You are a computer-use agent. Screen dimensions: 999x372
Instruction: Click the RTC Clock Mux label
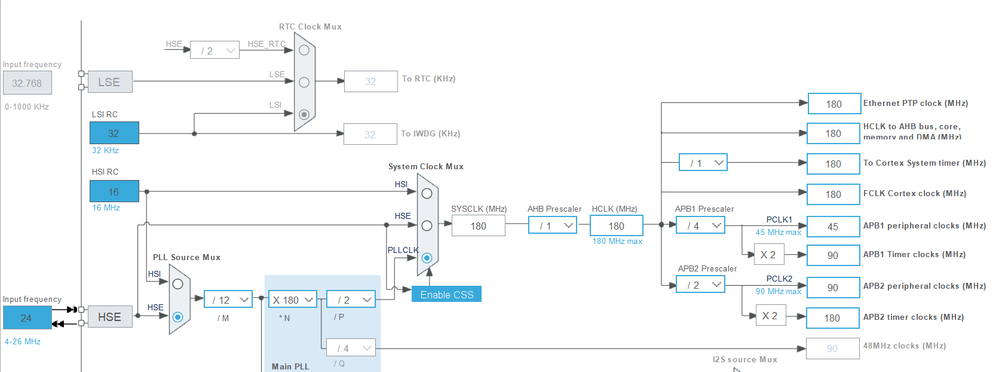tap(310, 27)
